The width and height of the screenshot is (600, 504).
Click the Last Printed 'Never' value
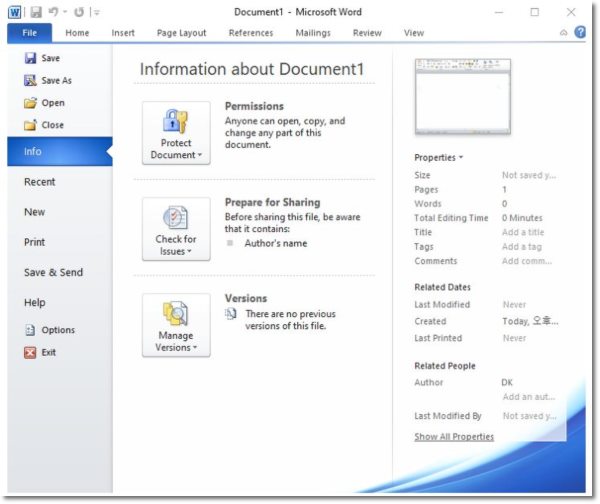[514, 338]
